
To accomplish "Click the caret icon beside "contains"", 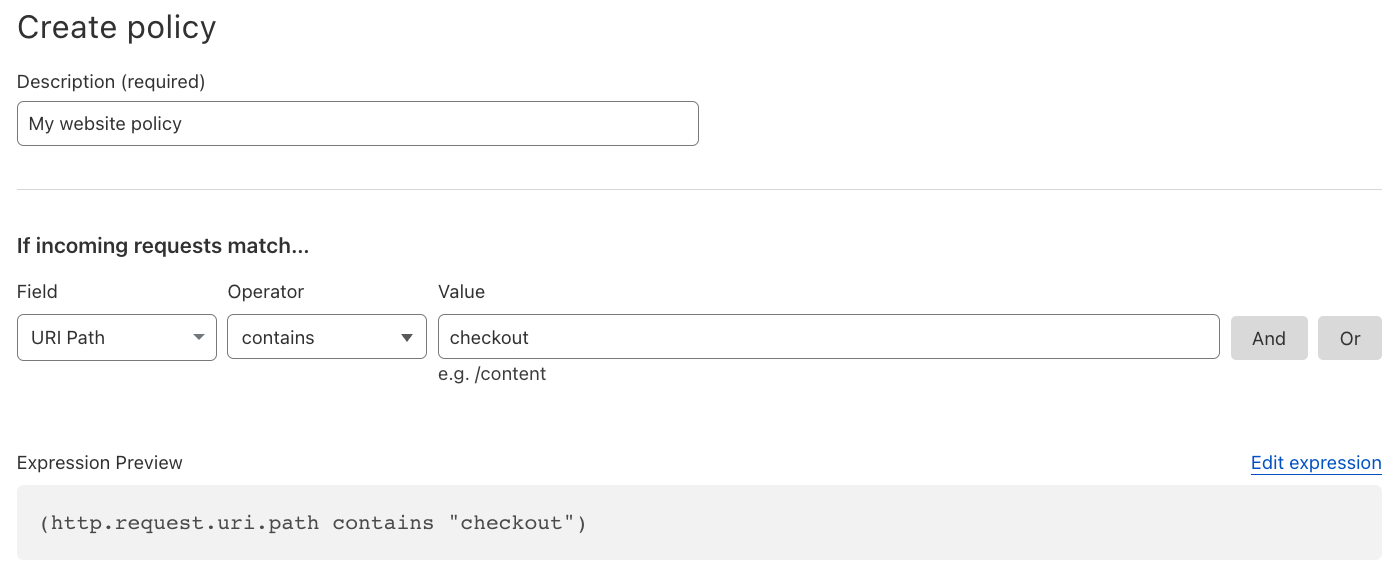I will coord(407,338).
